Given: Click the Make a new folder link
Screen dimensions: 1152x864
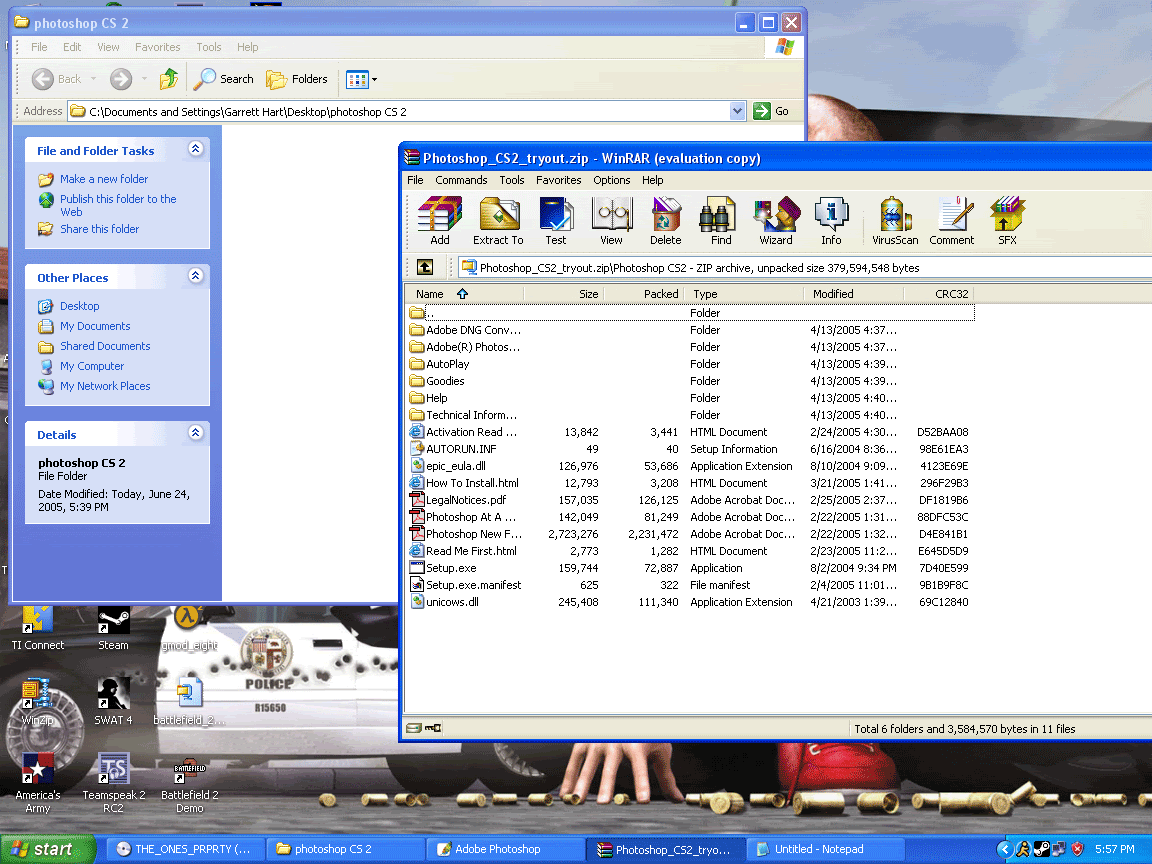Looking at the screenshot, I should tap(104, 179).
